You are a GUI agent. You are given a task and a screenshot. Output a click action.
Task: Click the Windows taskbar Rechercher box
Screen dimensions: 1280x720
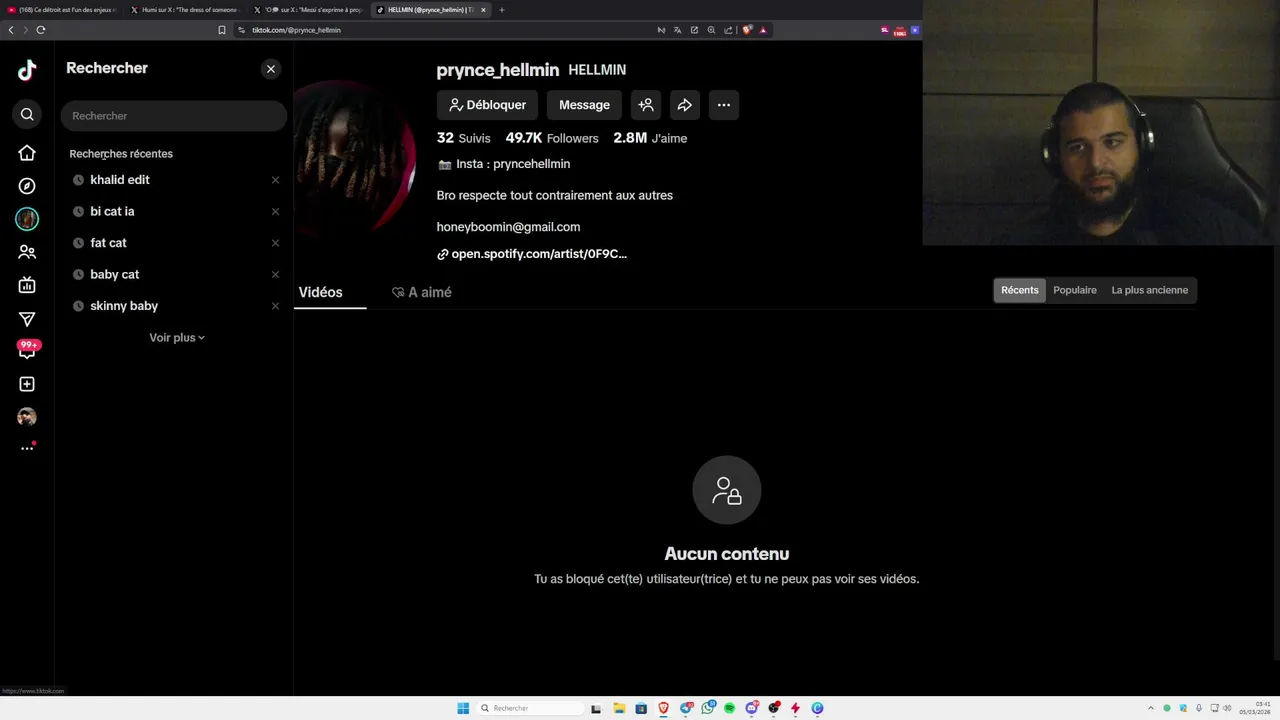(x=530, y=708)
